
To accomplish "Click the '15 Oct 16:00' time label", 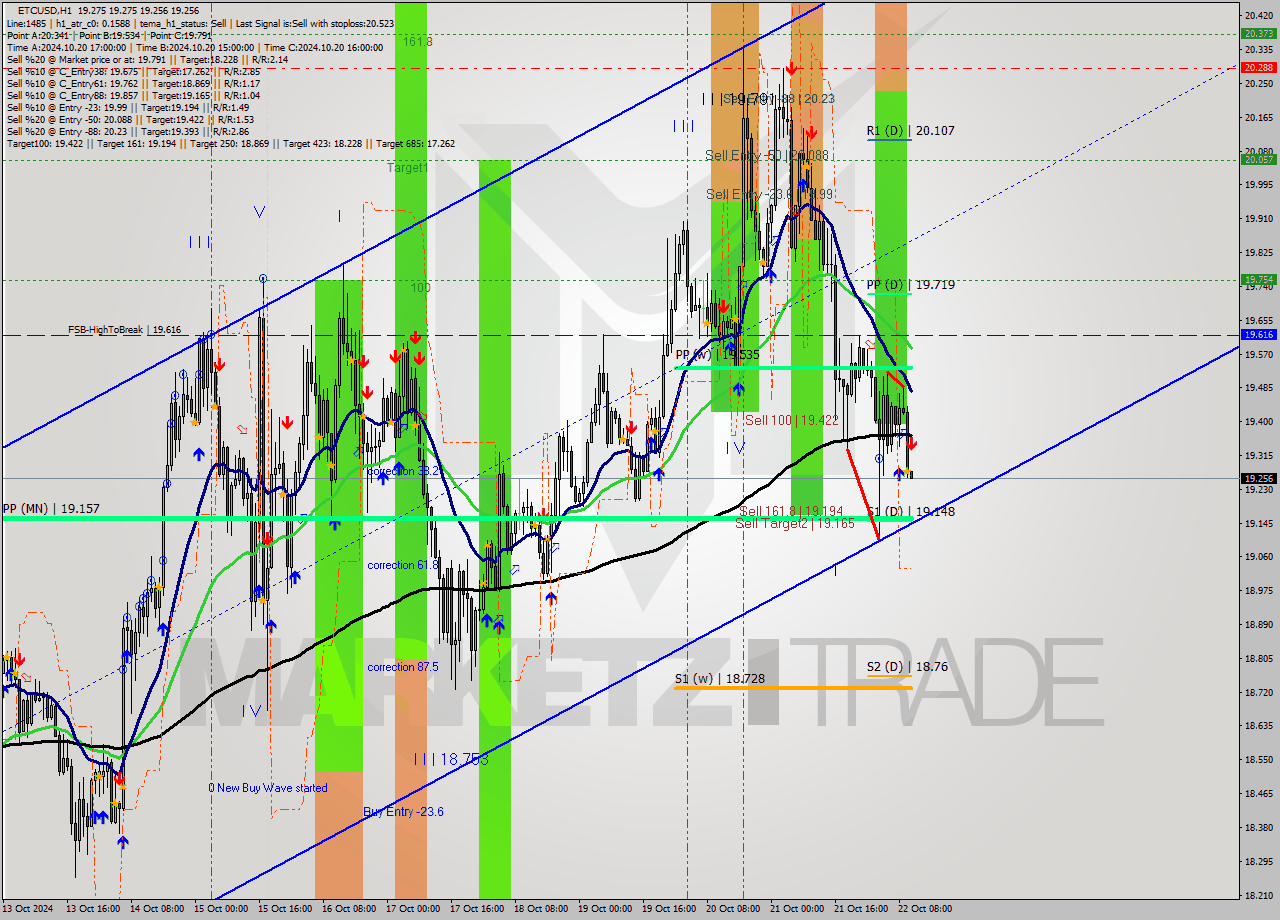I will pos(286,909).
